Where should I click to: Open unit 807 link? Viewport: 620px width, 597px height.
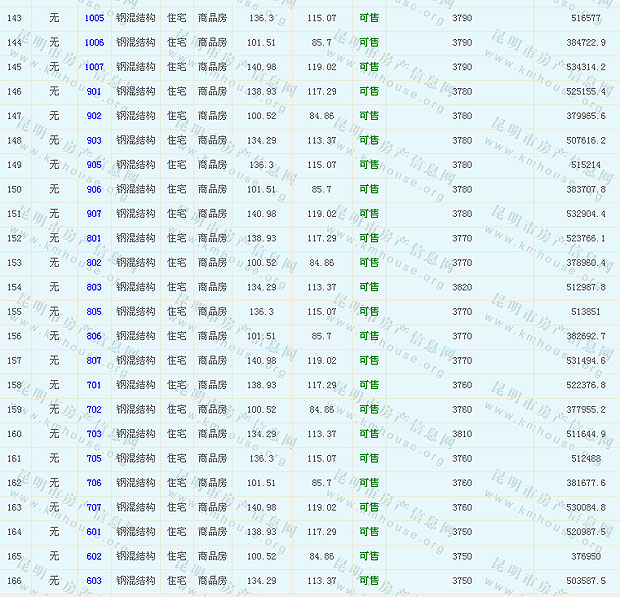coord(94,361)
